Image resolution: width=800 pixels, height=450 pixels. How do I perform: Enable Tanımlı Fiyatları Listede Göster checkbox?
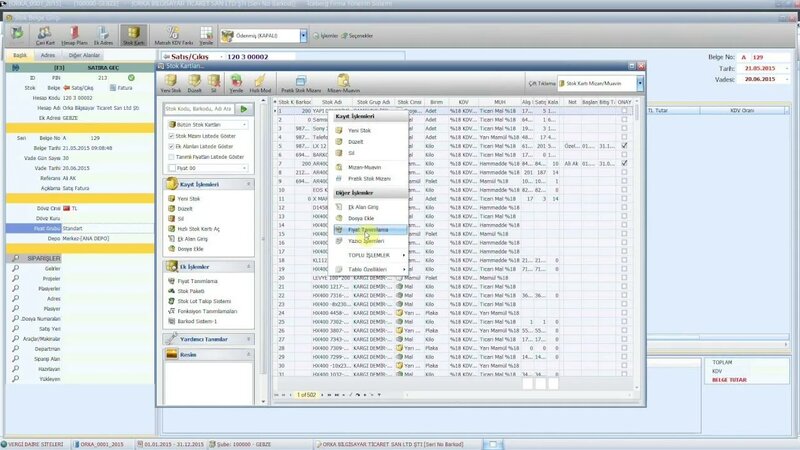click(x=171, y=157)
